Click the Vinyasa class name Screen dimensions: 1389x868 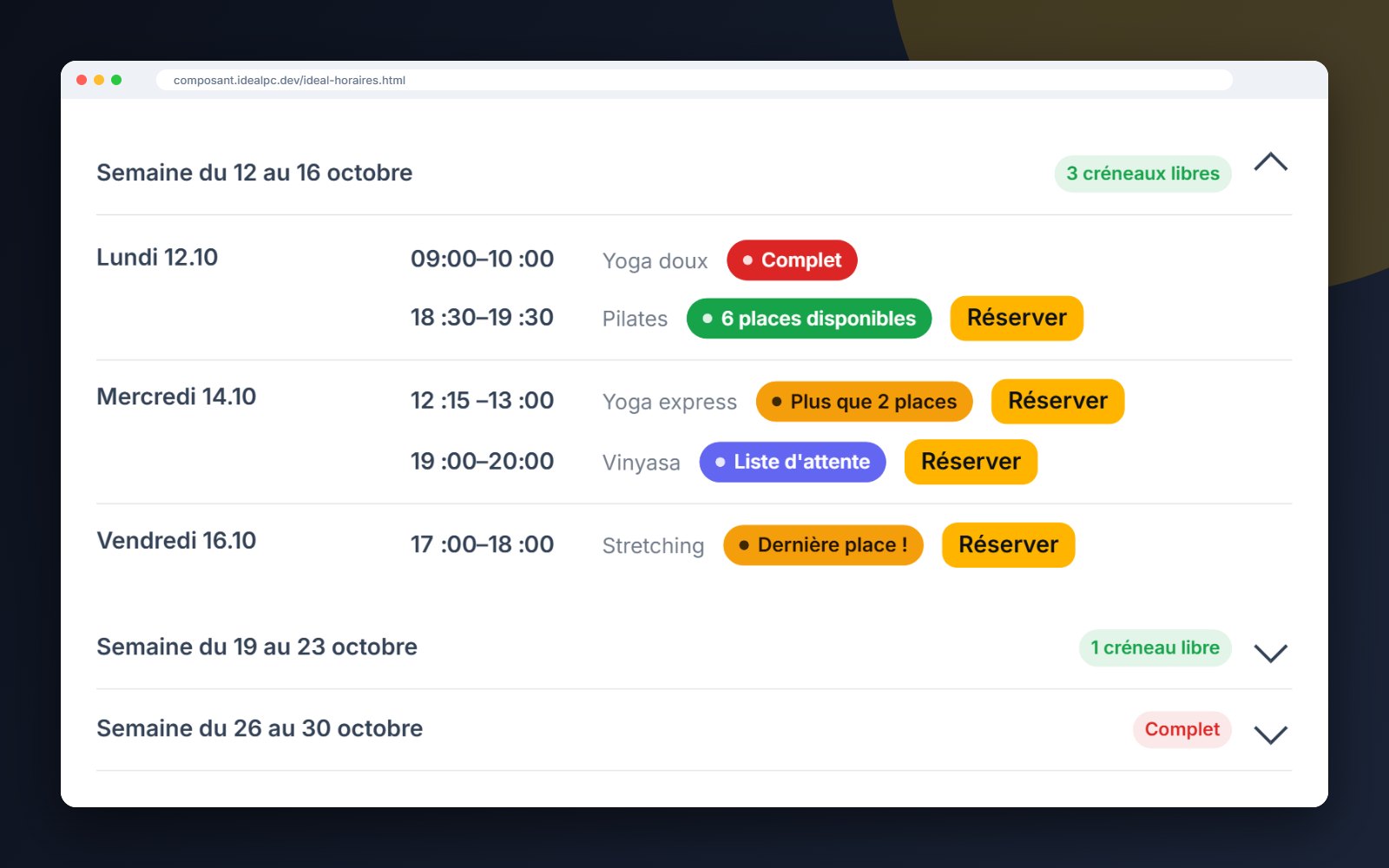pos(642,463)
